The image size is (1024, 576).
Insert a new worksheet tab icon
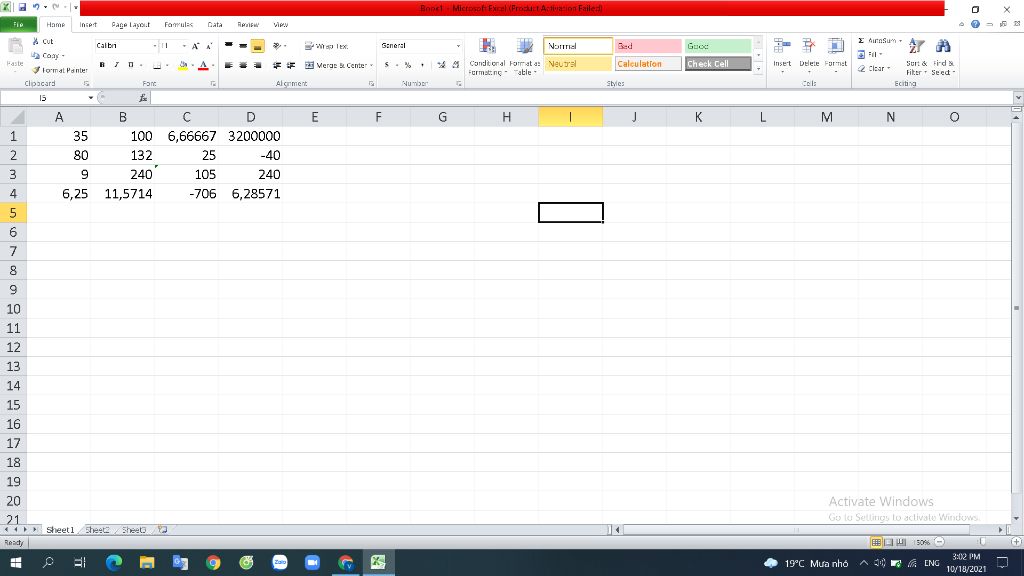click(163, 530)
